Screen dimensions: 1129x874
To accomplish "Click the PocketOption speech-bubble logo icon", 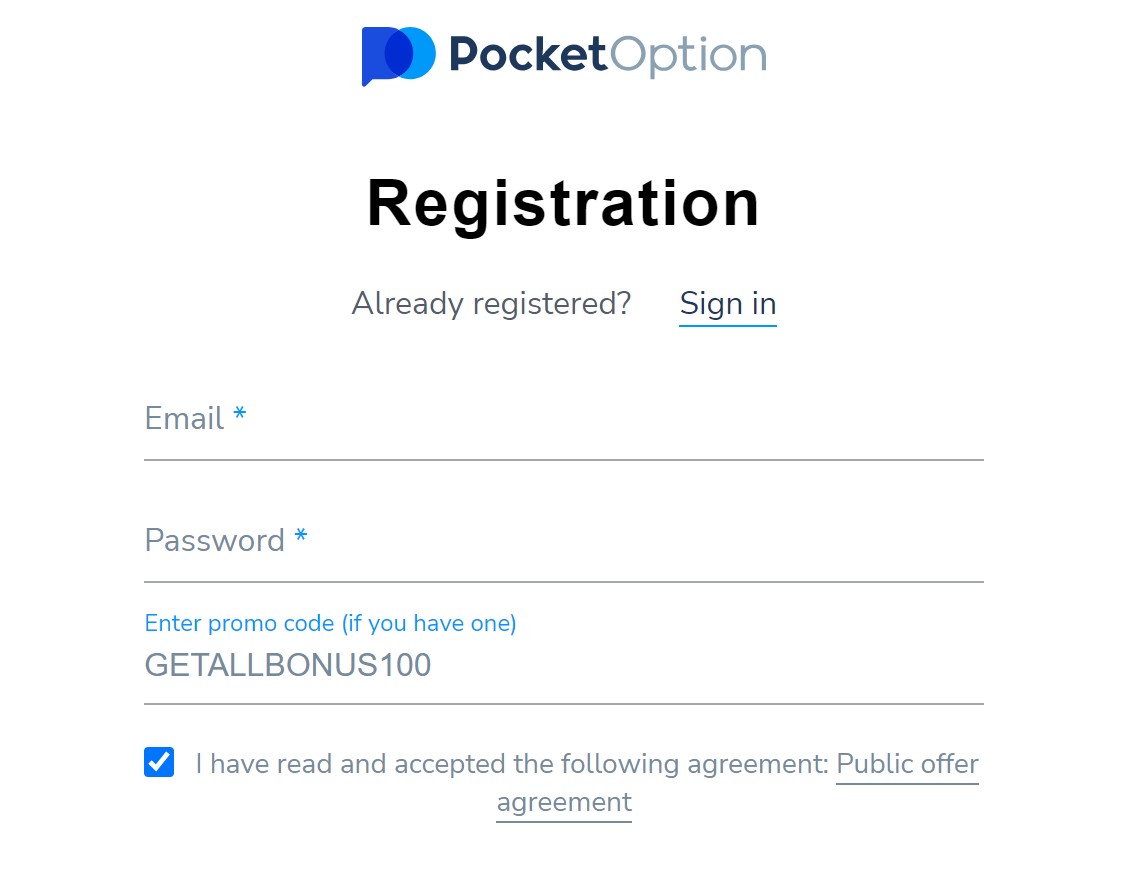I will [396, 57].
